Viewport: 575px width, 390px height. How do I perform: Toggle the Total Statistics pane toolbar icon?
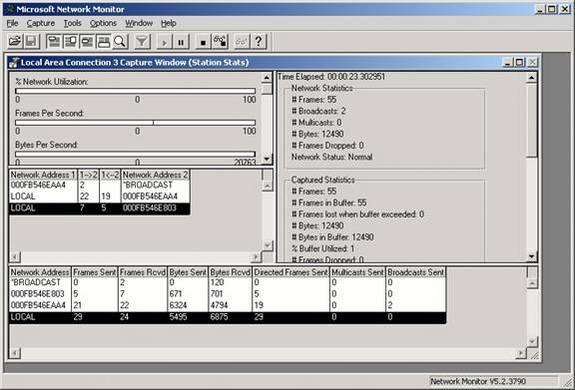(x=70, y=41)
